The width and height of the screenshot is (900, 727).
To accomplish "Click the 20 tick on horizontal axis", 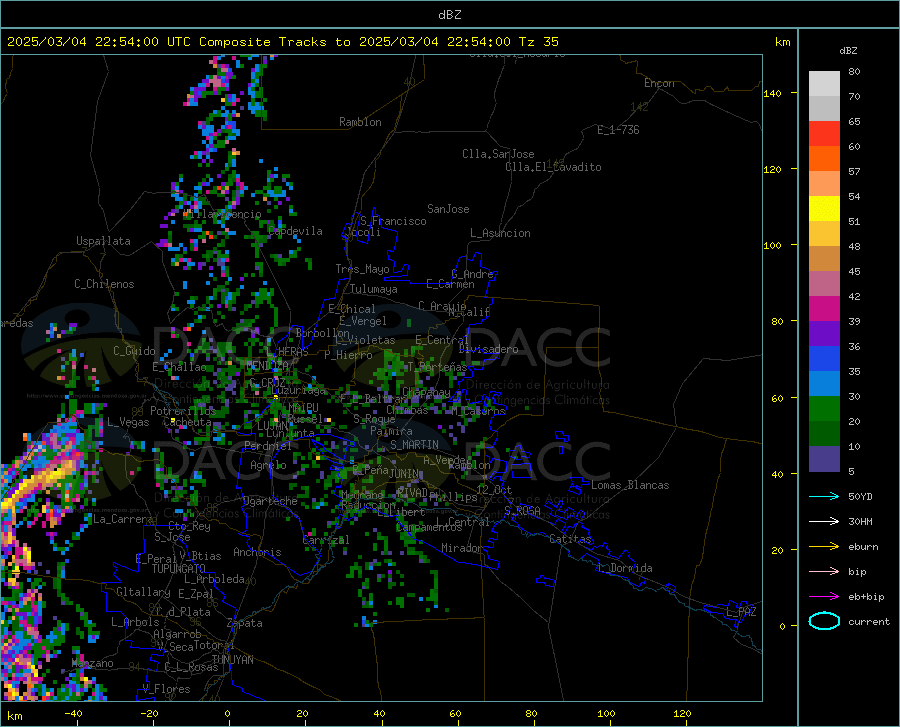I will [x=302, y=713].
